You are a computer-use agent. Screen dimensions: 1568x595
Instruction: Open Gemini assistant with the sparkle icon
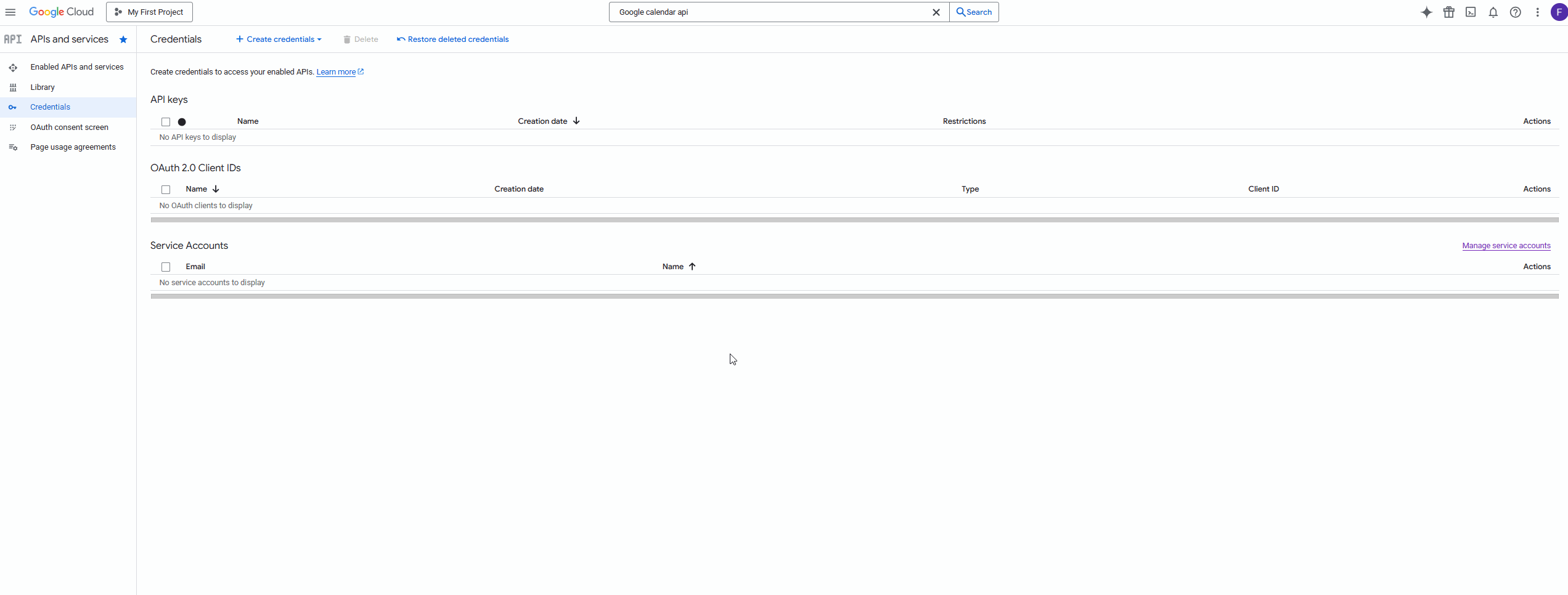1427,12
